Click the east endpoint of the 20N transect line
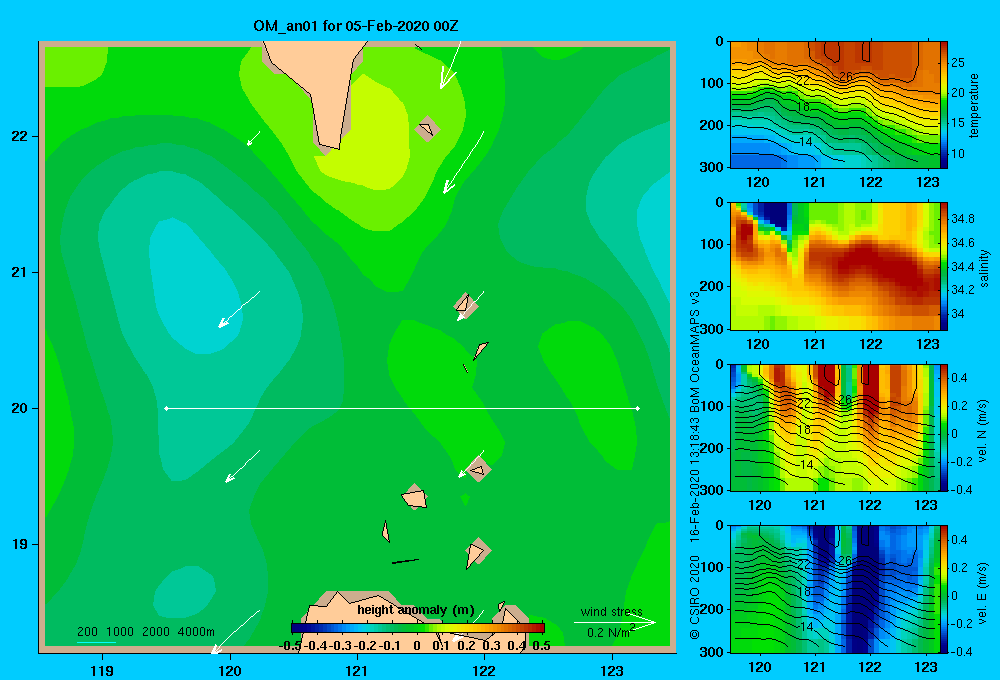This screenshot has width=1000, height=680. tap(638, 408)
